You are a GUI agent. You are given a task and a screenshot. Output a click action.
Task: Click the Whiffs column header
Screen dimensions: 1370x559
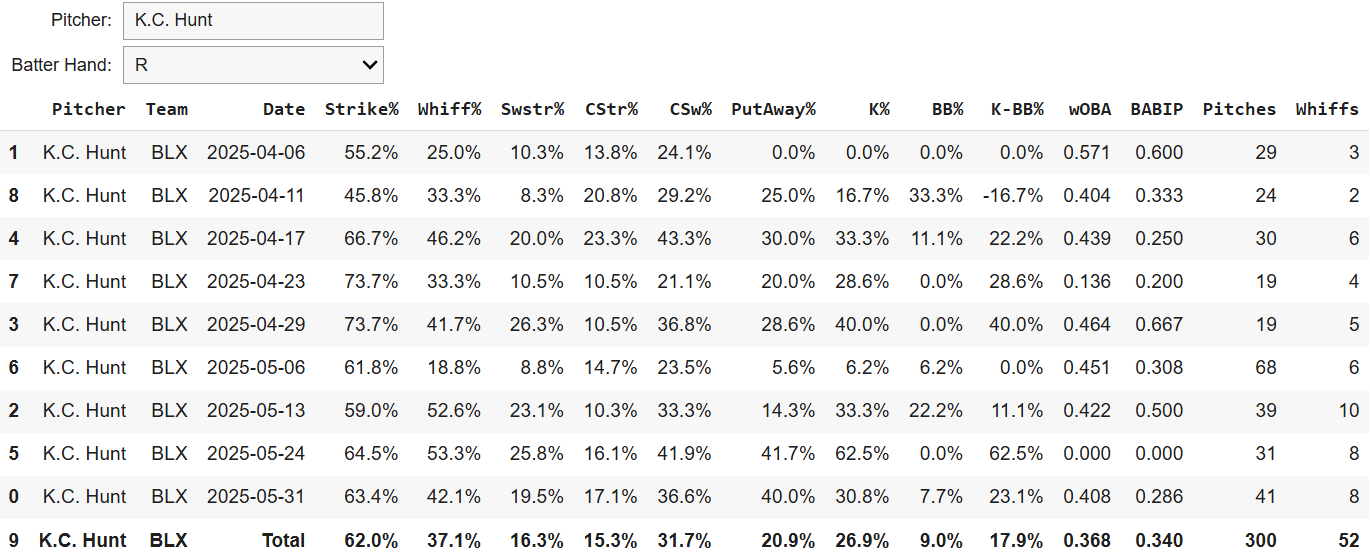click(x=1327, y=109)
